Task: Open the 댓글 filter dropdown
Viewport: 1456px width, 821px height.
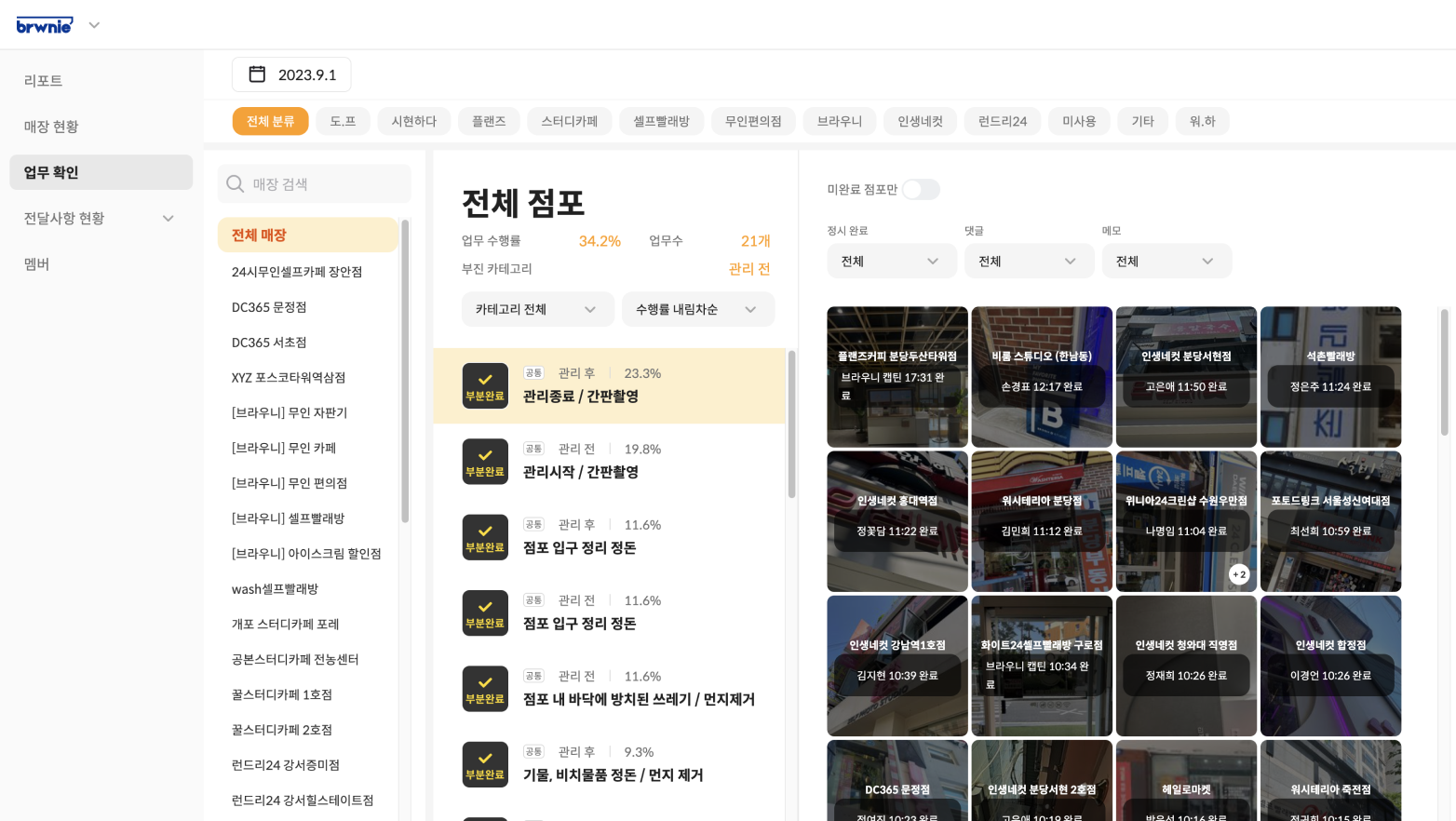Action: click(1029, 261)
